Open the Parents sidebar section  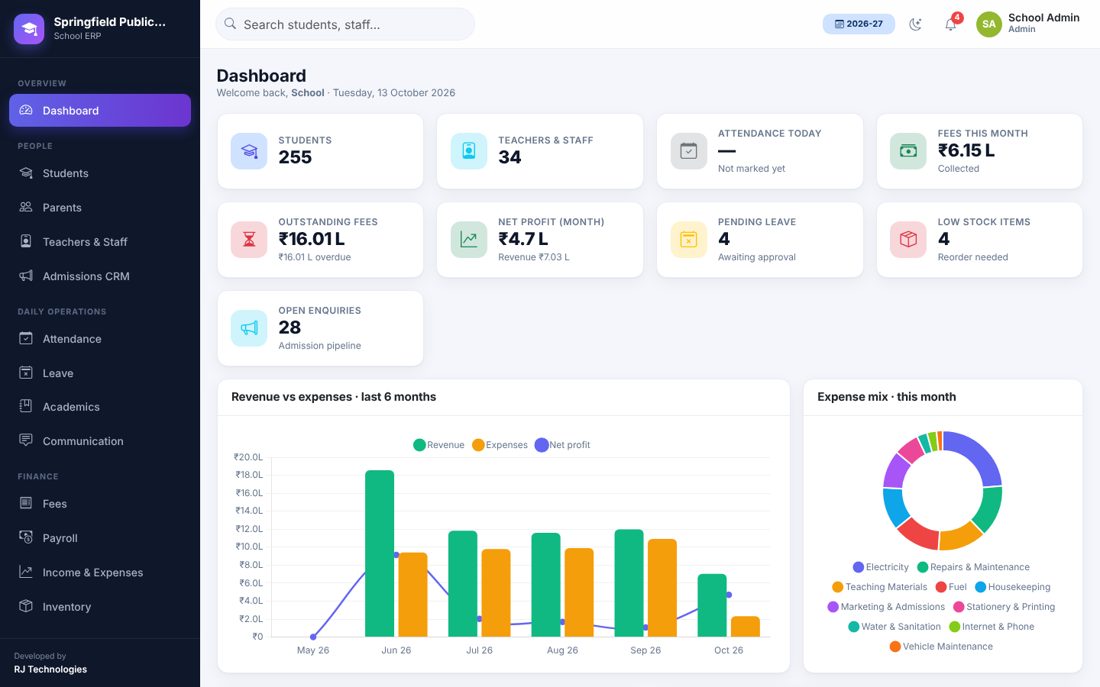click(100, 208)
